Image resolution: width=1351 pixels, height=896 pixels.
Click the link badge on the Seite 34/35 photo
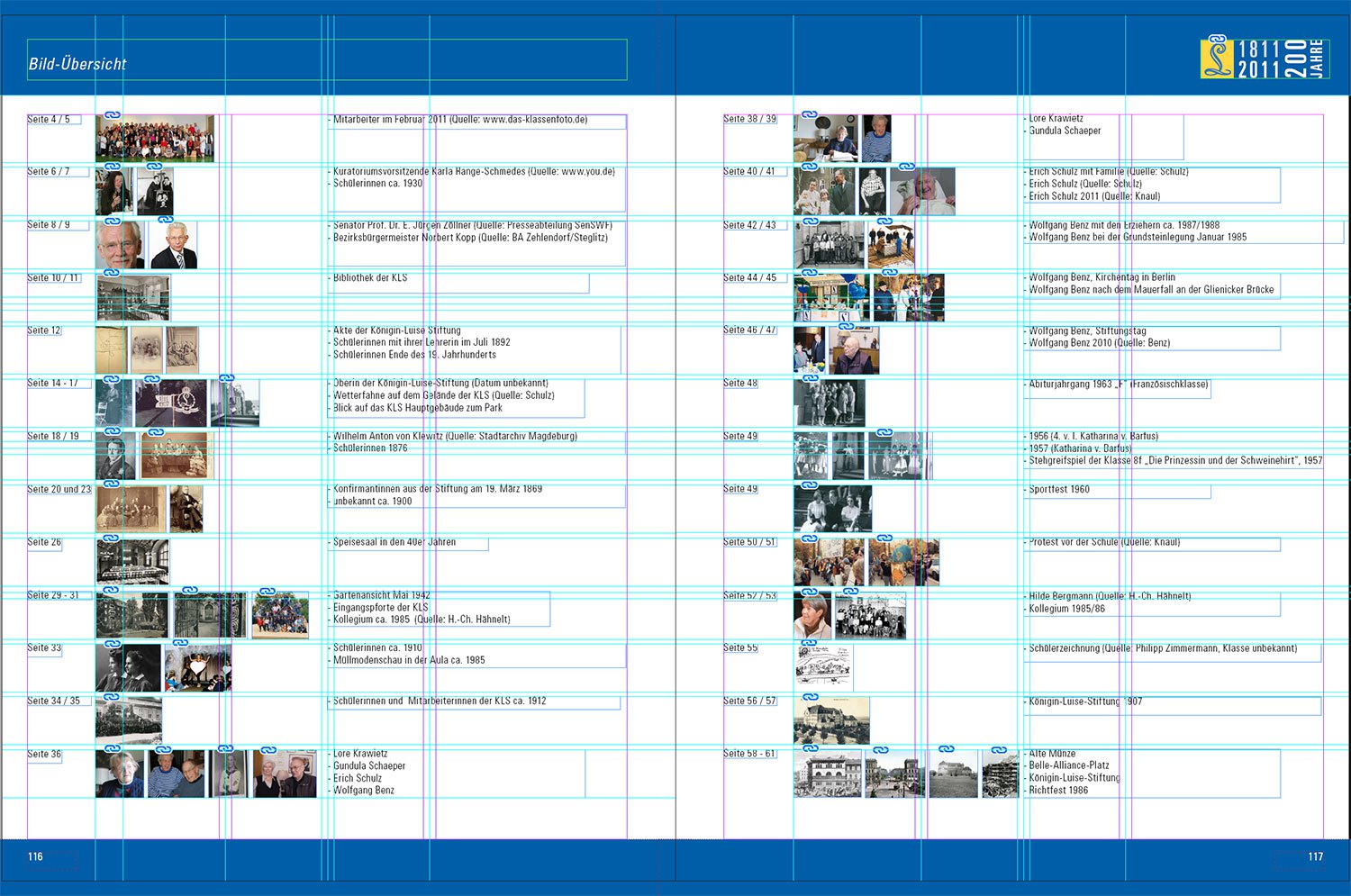[x=112, y=697]
